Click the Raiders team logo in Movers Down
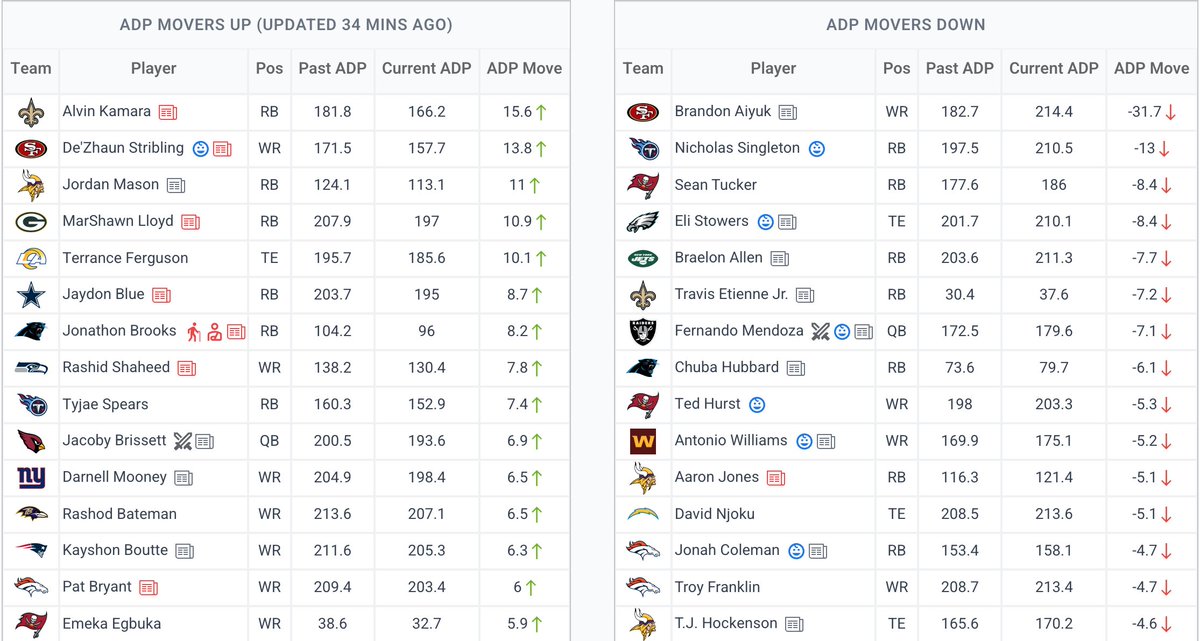The width and height of the screenshot is (1200, 641). pos(643,331)
